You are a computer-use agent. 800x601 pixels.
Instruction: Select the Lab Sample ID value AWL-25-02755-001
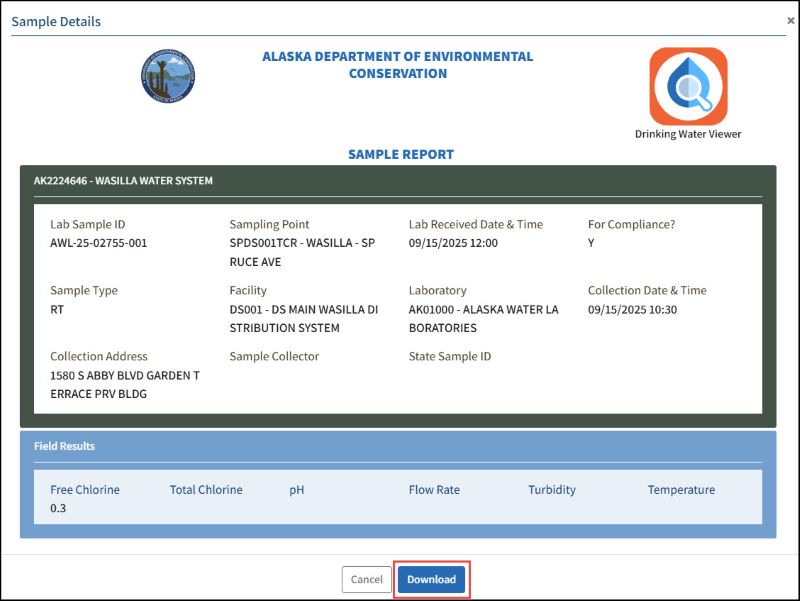point(99,243)
